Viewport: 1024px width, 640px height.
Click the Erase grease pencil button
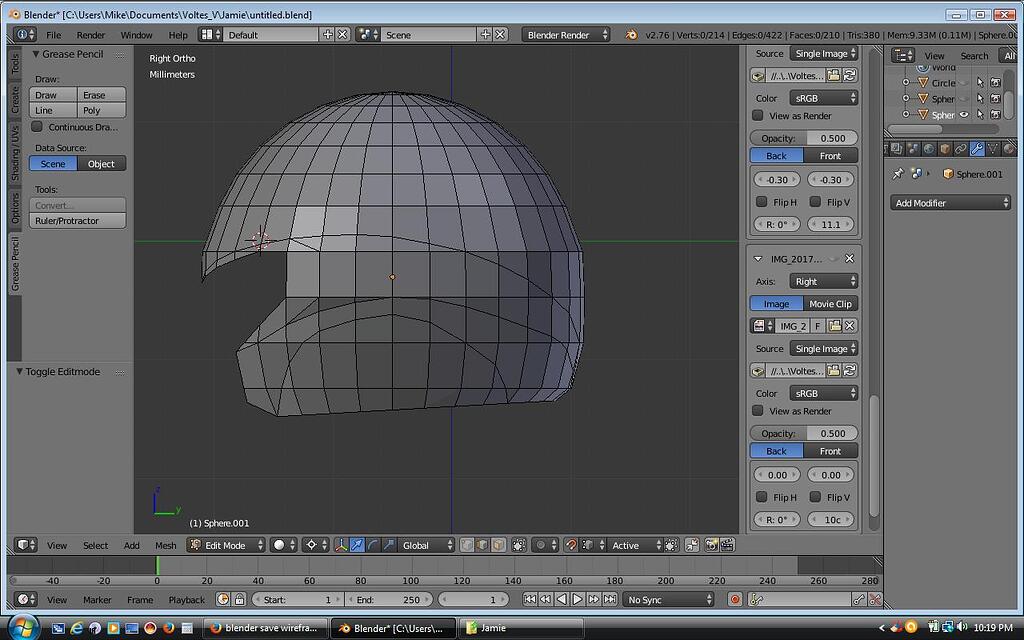tap(101, 95)
